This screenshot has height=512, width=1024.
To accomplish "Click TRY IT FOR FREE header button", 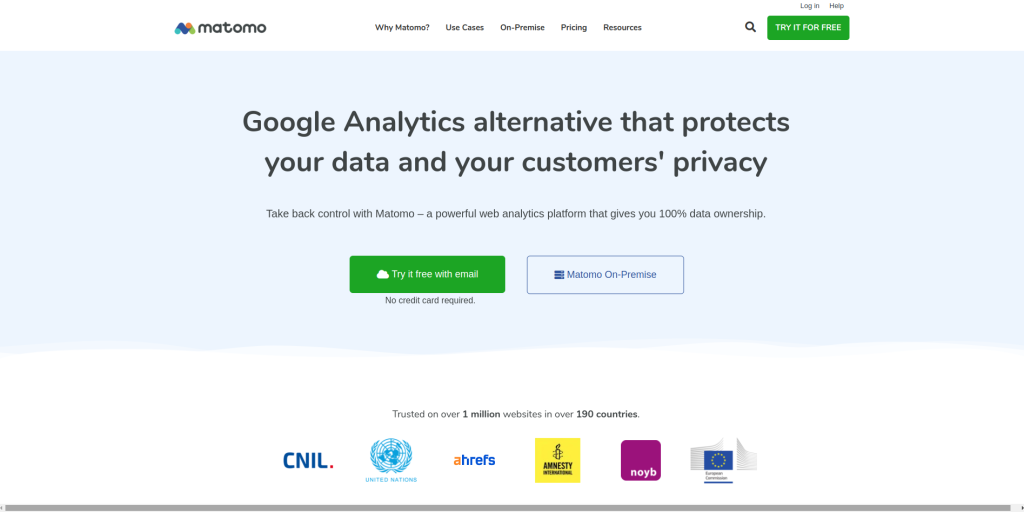I will click(x=808, y=27).
